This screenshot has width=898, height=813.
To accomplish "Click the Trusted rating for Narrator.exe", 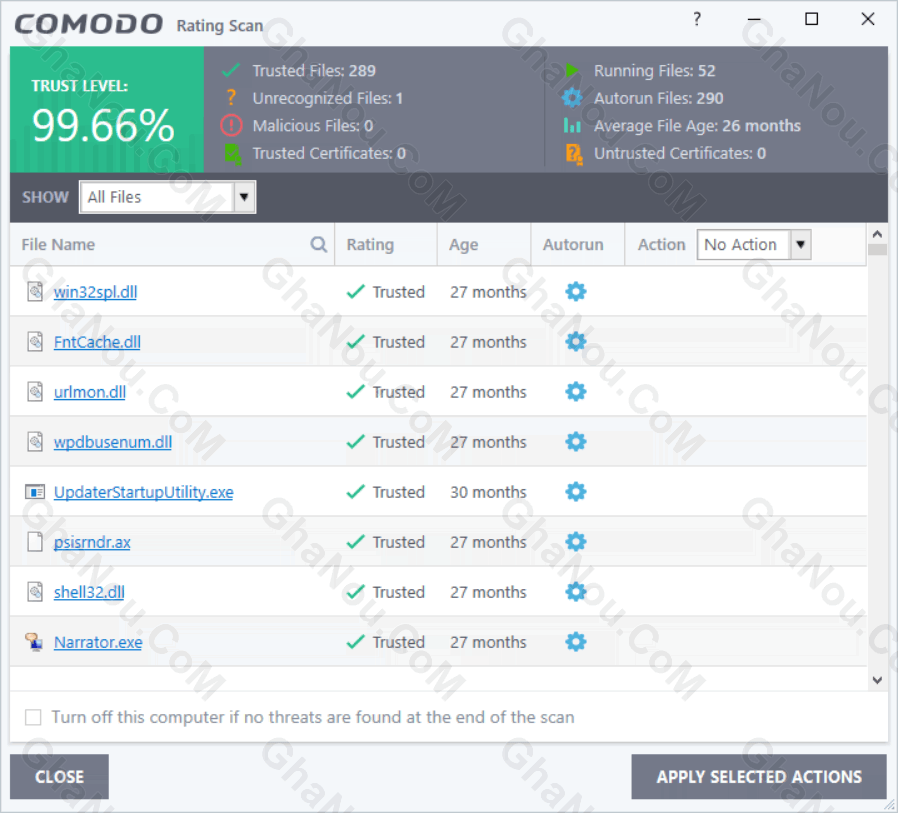I will pos(385,642).
